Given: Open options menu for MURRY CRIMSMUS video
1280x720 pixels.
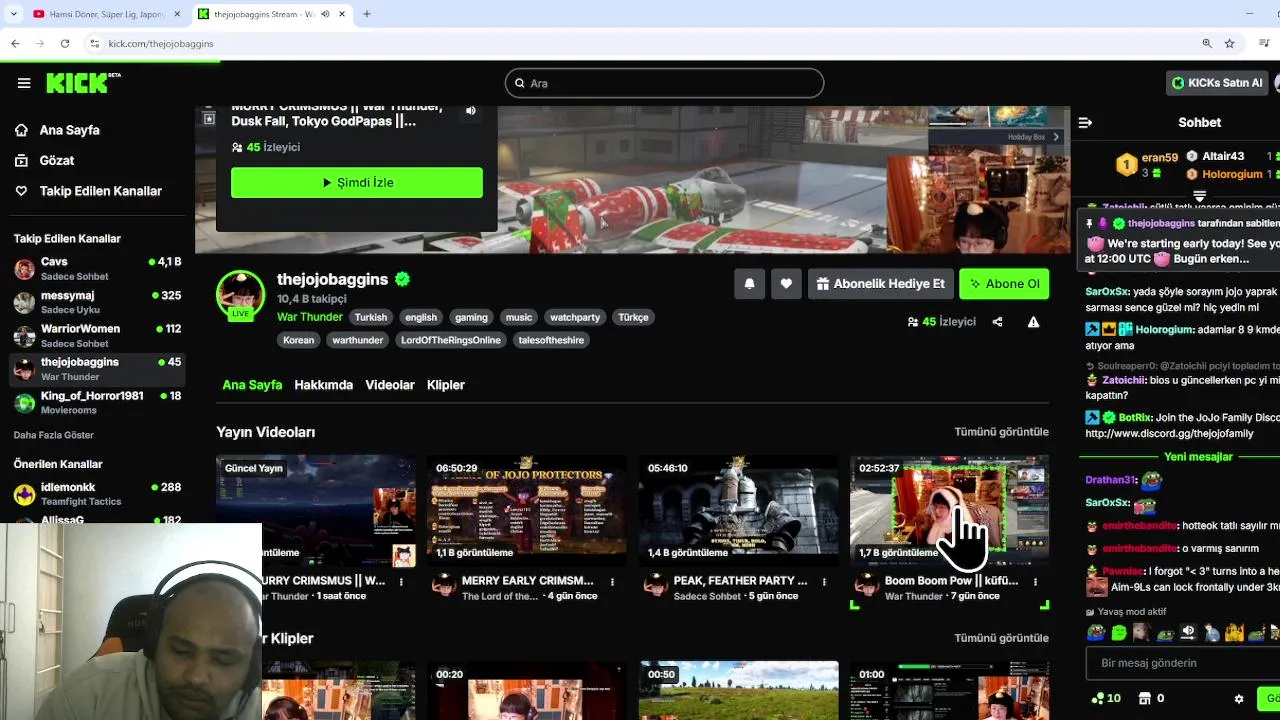Looking at the screenshot, I should (x=401, y=581).
